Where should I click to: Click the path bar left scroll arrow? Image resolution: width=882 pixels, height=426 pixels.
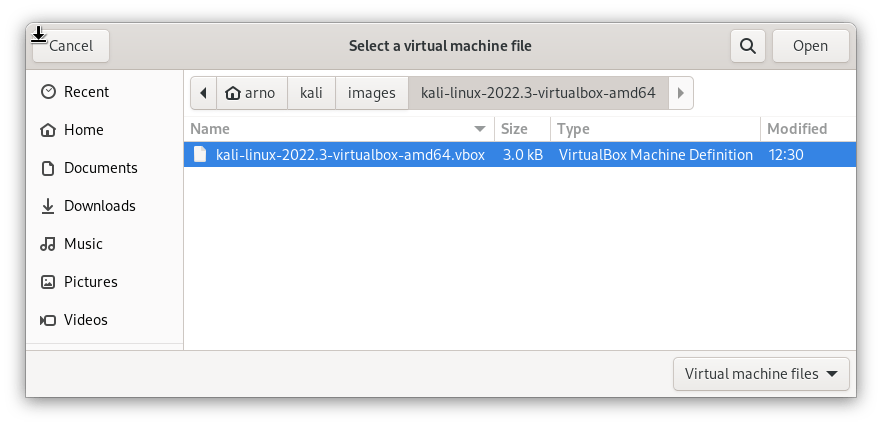tap(203, 93)
